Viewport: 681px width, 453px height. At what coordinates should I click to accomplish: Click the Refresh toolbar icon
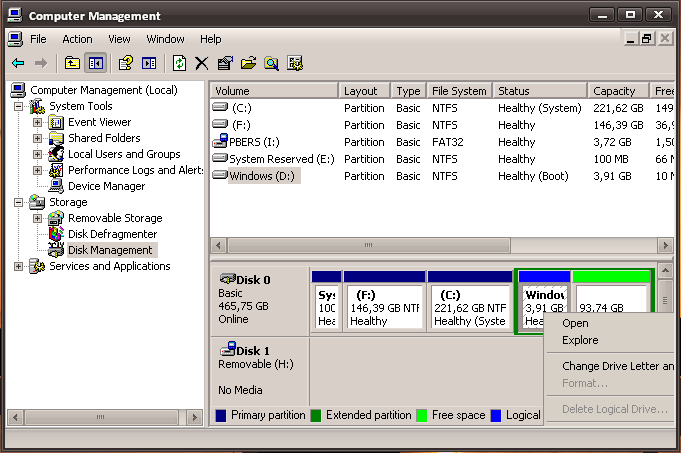[x=179, y=63]
